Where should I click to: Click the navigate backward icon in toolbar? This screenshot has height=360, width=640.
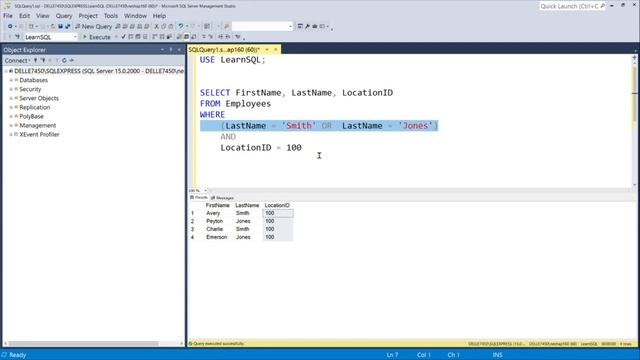[10, 26]
